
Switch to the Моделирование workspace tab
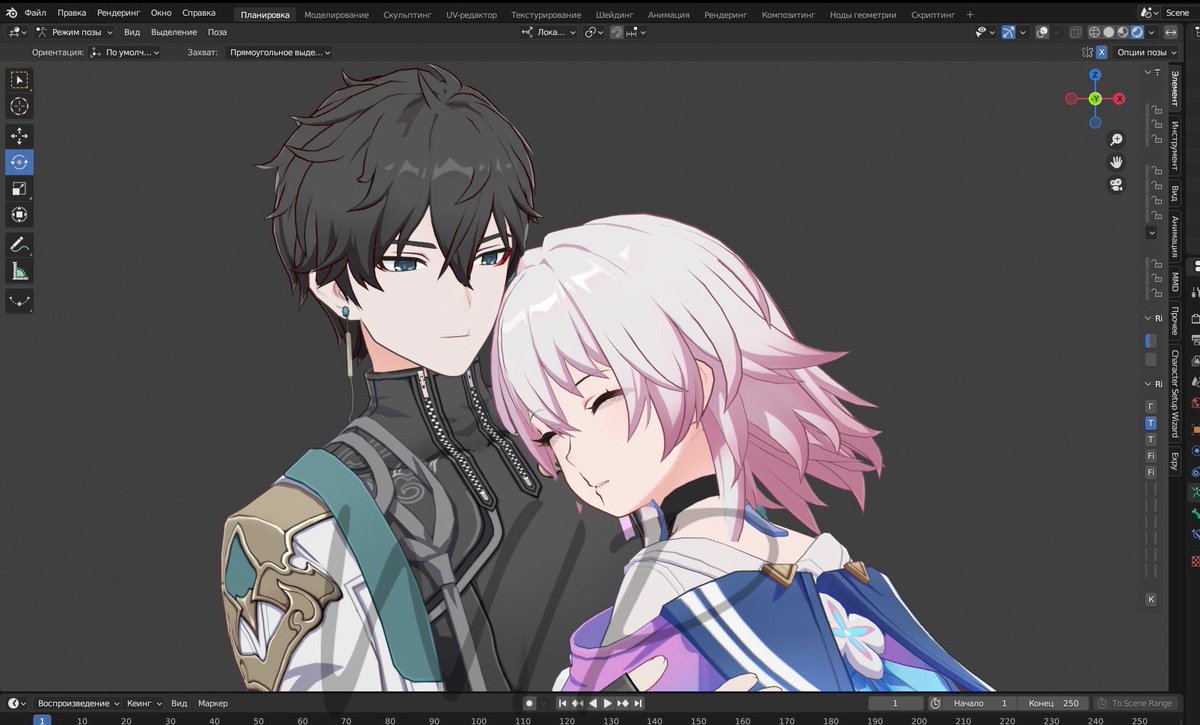click(337, 15)
